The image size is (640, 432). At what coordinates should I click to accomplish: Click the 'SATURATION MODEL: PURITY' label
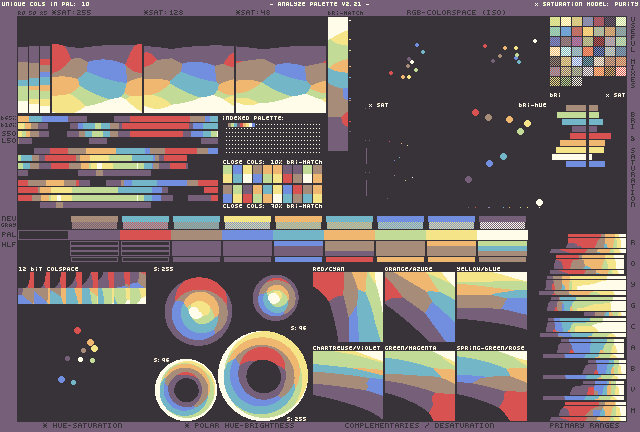point(590,4)
